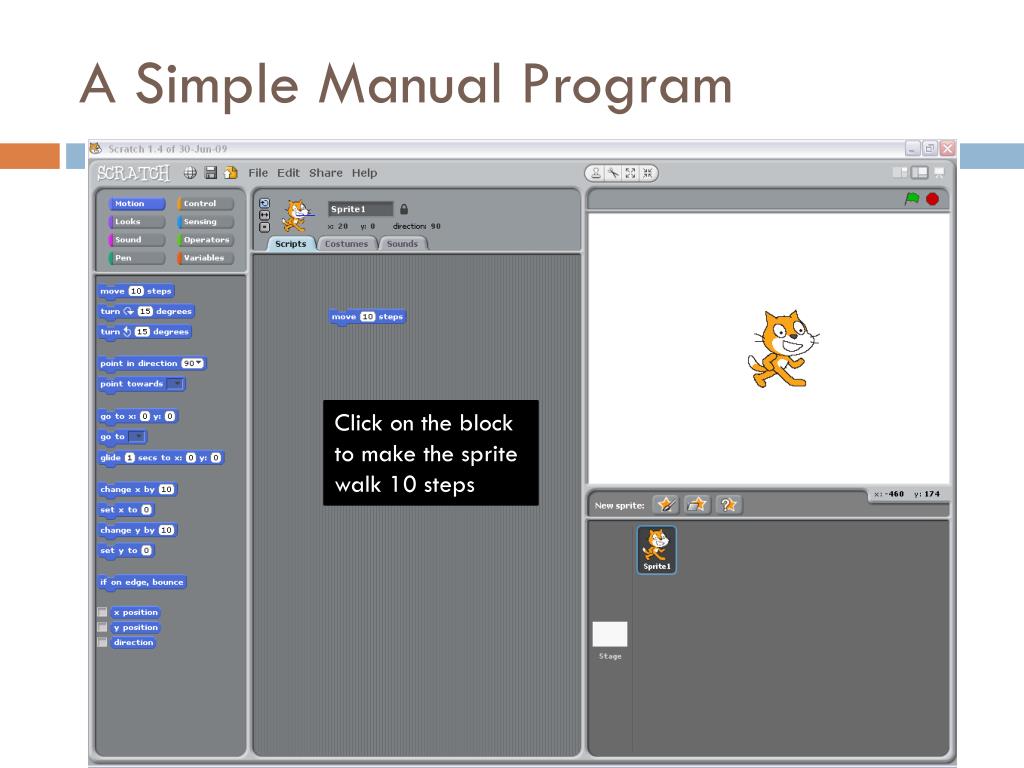The height and width of the screenshot is (768, 1024).
Task: Select the Control block category
Action: point(206,204)
